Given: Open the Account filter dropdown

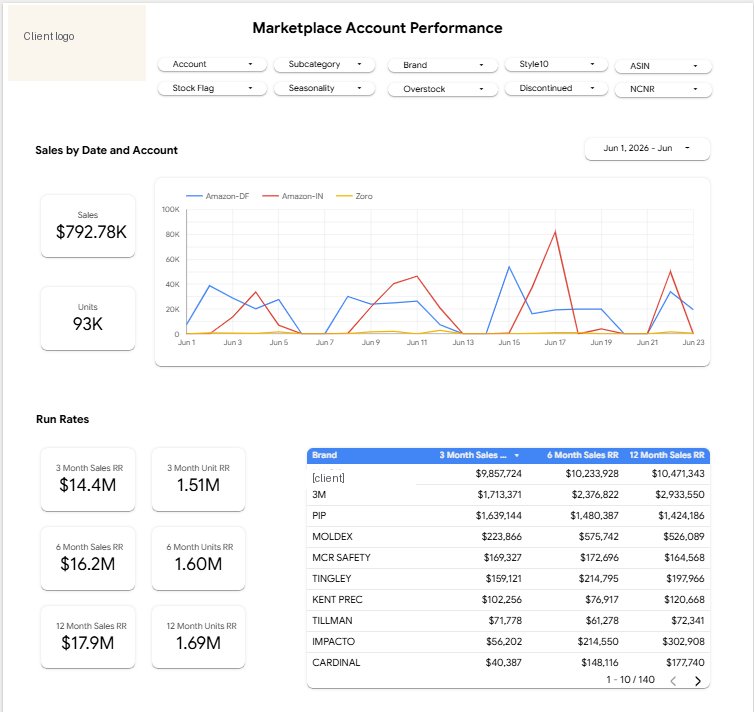Looking at the screenshot, I should (x=212, y=64).
